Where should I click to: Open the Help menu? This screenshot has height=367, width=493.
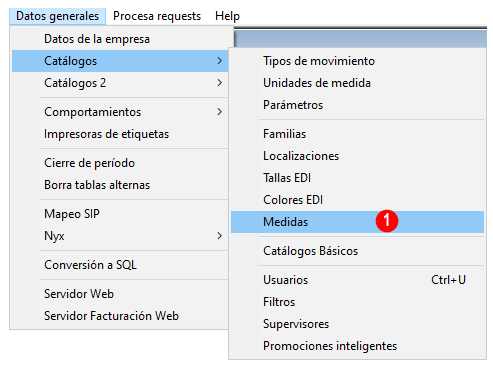coord(227,16)
